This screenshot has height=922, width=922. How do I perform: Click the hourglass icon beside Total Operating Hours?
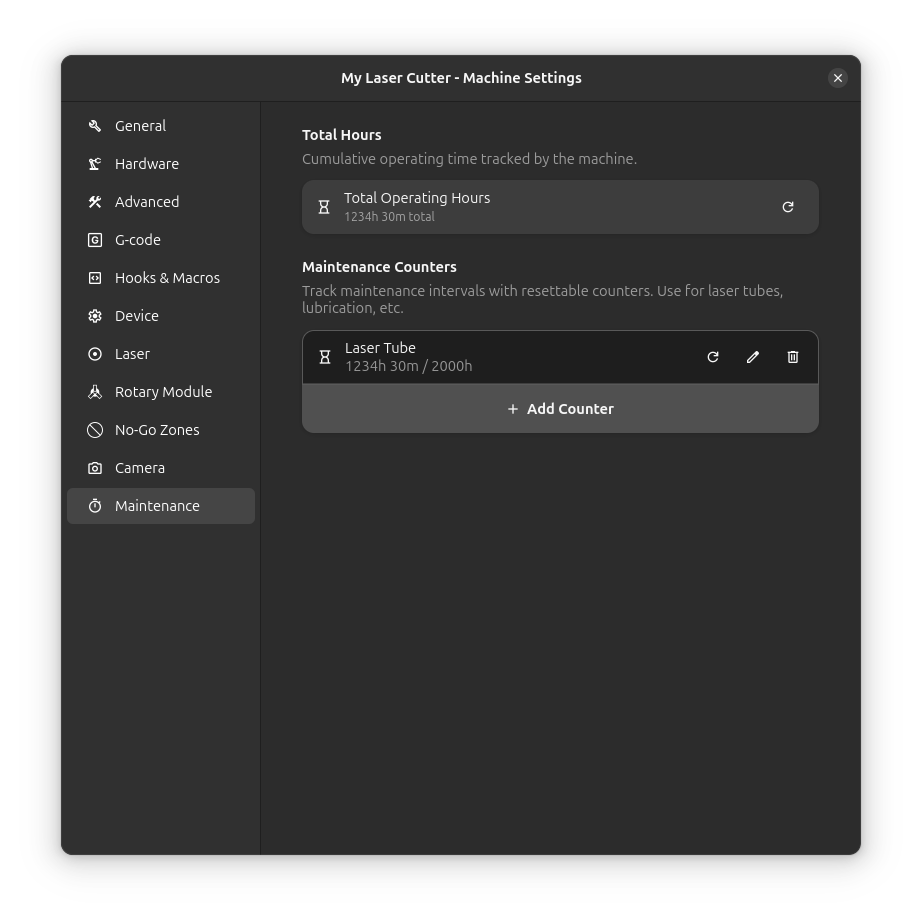(324, 206)
